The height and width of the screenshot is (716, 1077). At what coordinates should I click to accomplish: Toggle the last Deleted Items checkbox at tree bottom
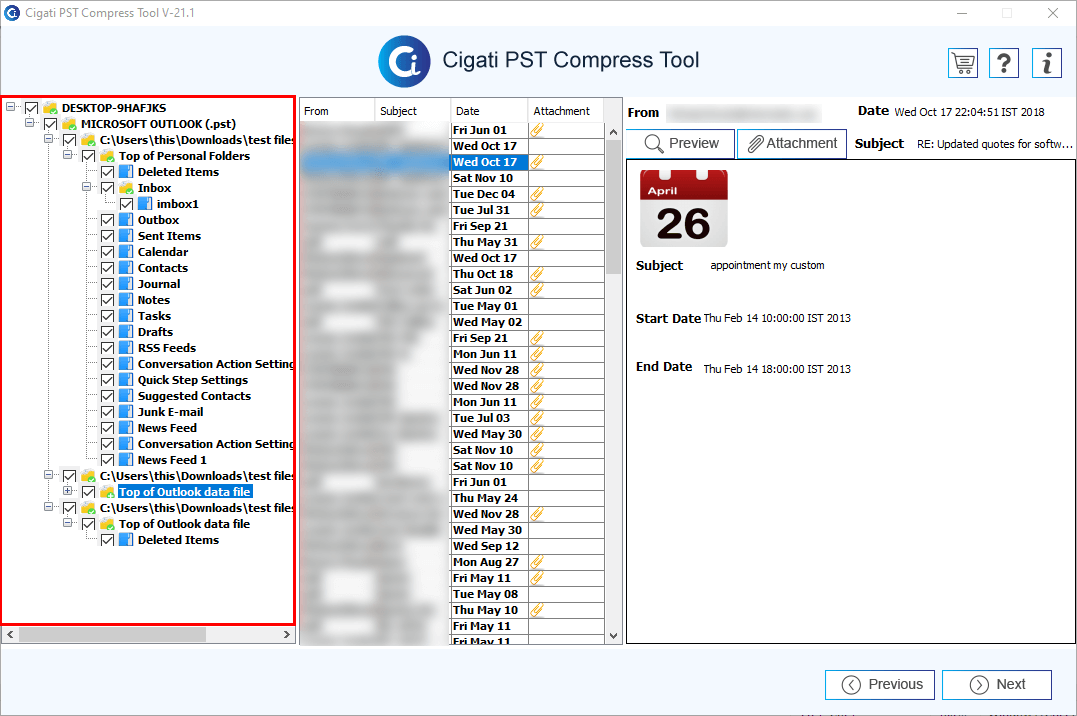pos(107,540)
